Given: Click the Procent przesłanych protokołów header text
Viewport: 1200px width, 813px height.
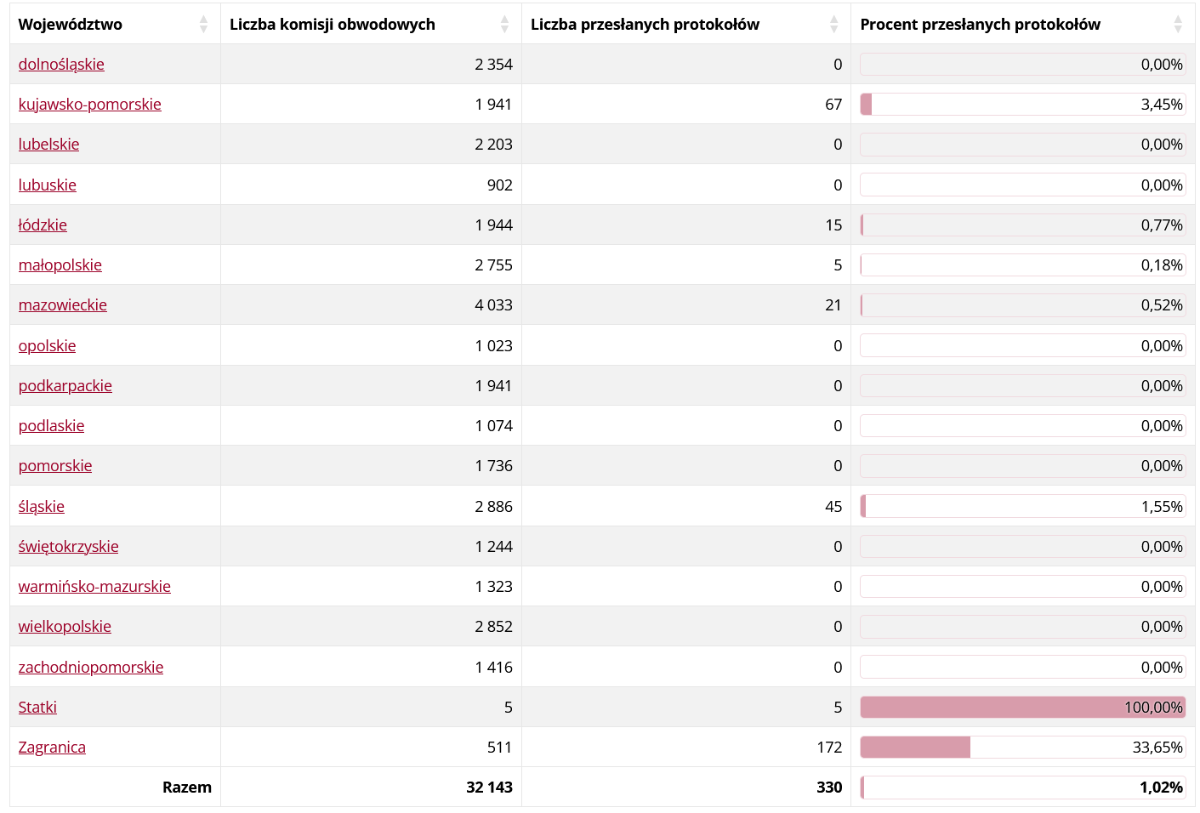Looking at the screenshot, I should pos(980,24).
